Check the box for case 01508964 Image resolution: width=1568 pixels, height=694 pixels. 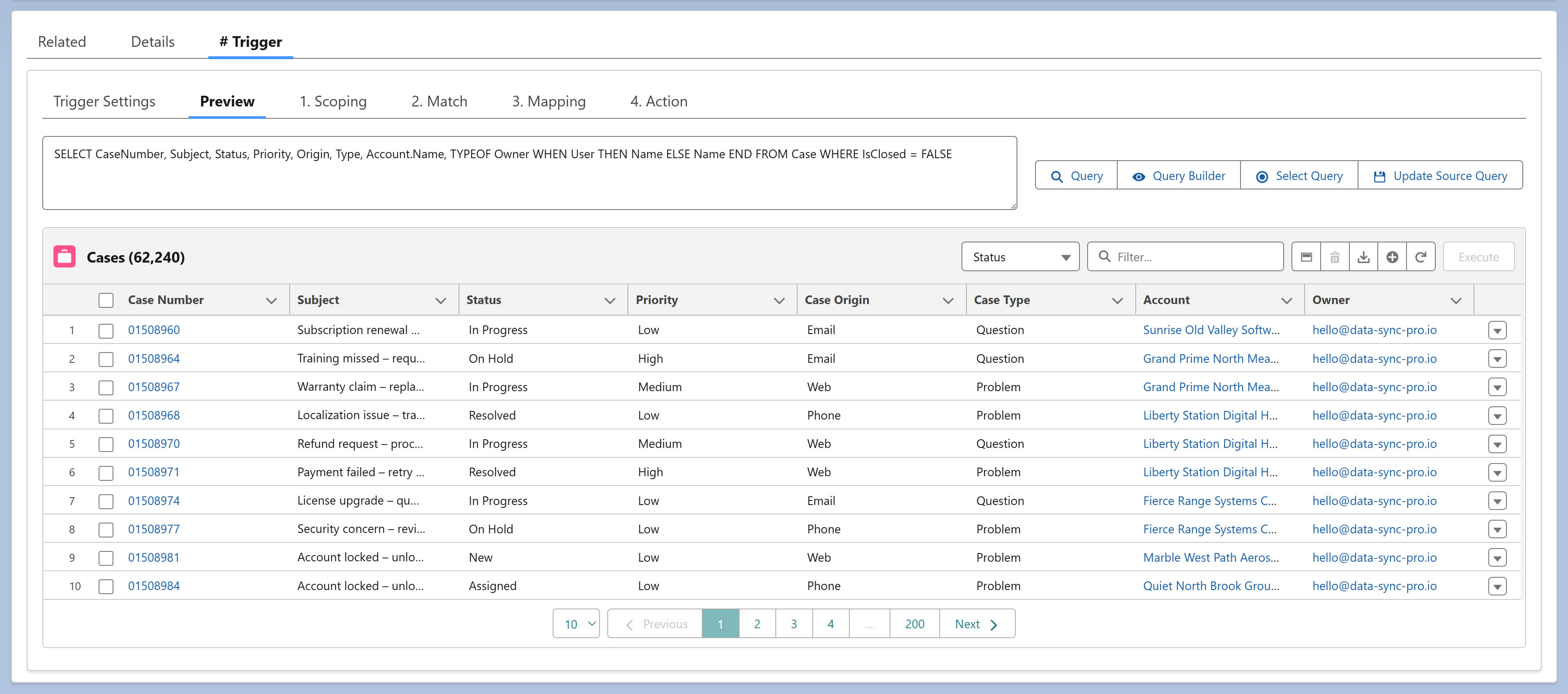coord(106,359)
